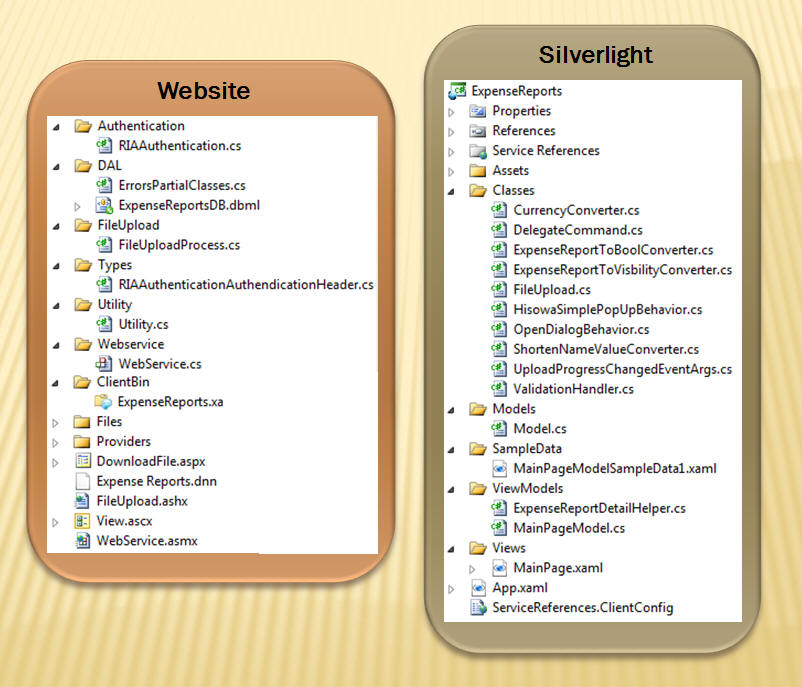802x687 pixels.
Task: Select RIAAuthenticationAuthendicationHeader.cs file
Action: point(246,284)
